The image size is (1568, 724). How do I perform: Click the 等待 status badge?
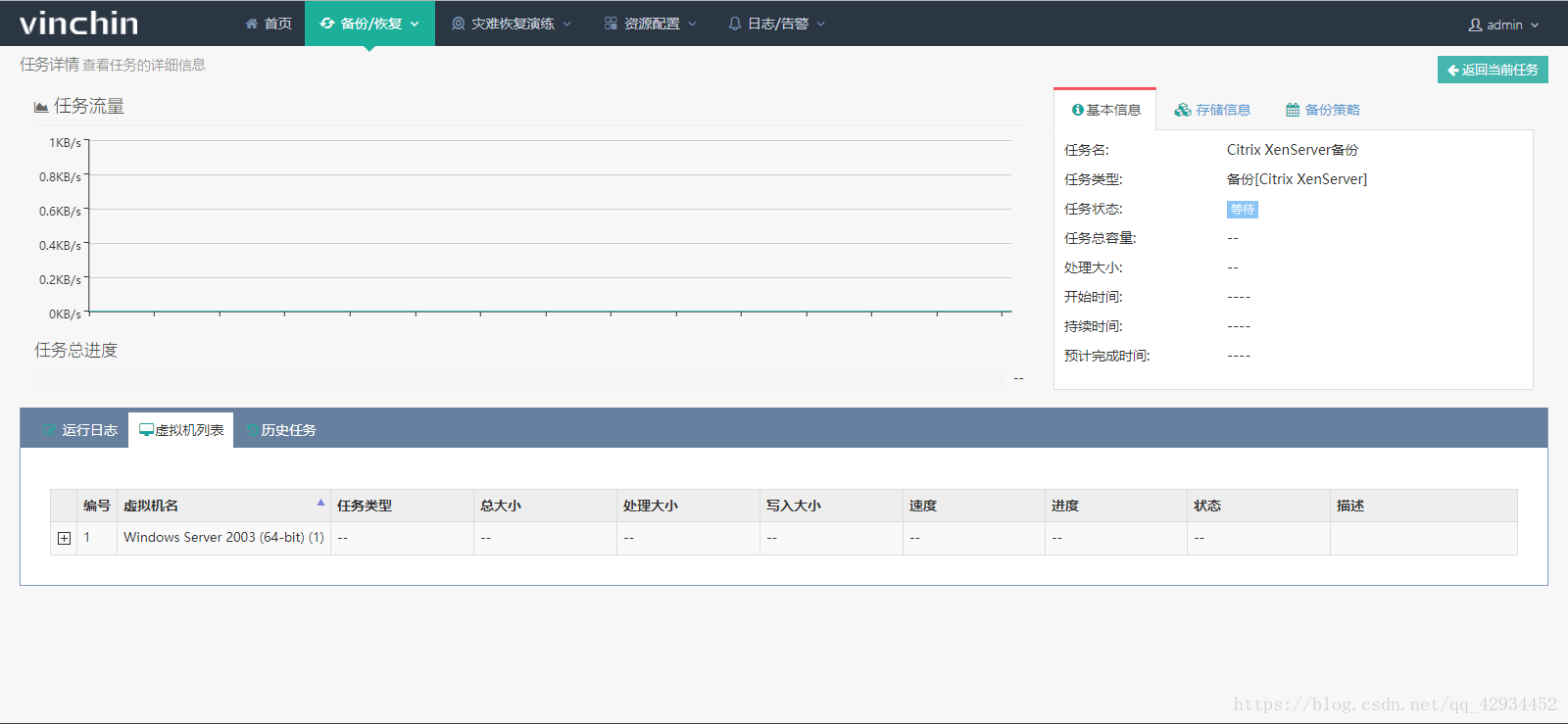pos(1242,210)
